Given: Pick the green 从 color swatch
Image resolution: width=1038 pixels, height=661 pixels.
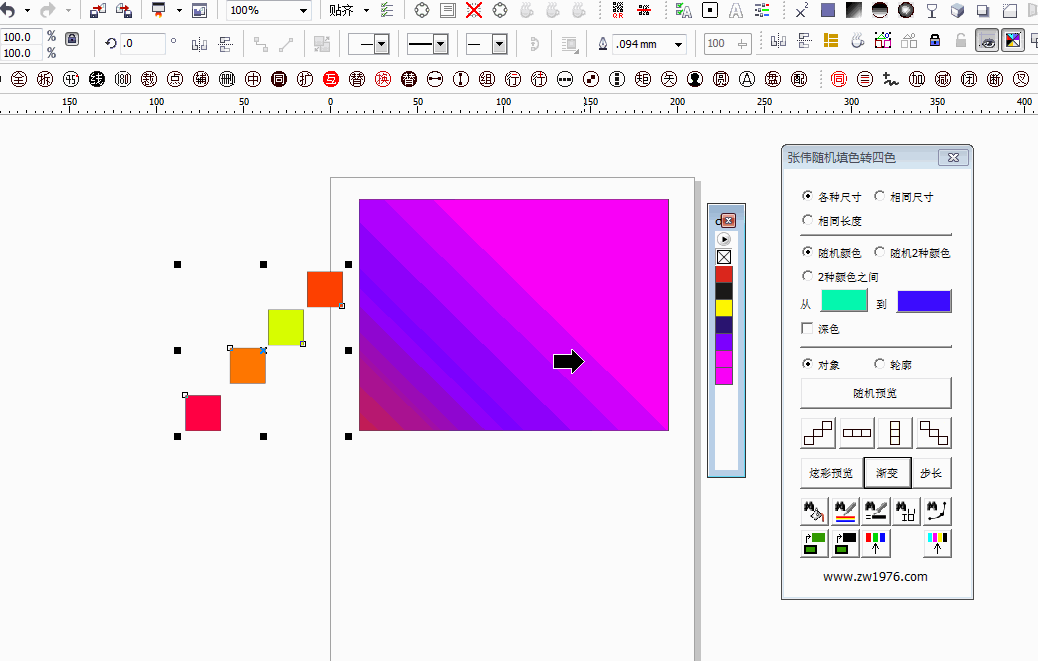Looking at the screenshot, I should click(x=844, y=300).
